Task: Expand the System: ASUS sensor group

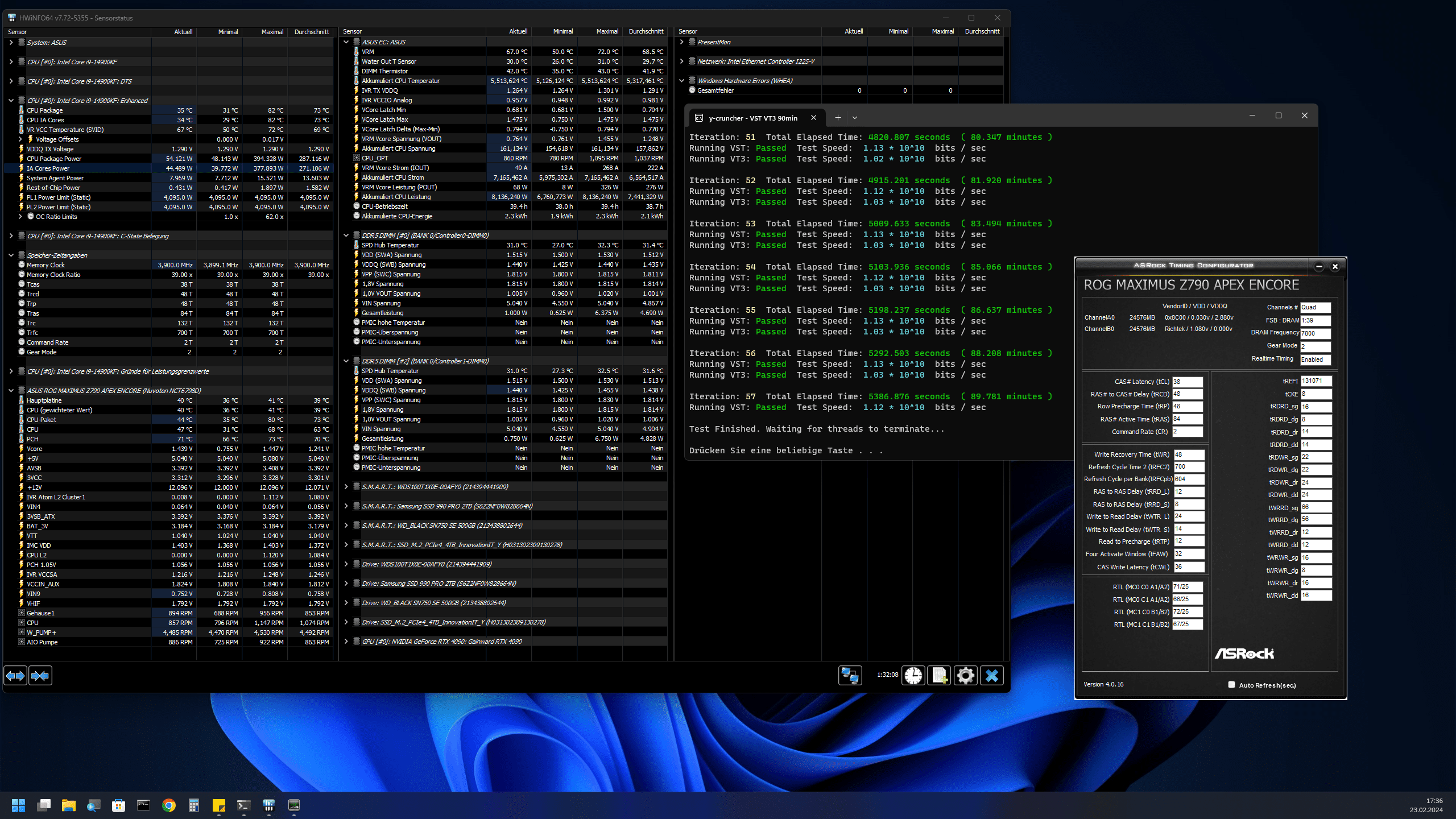Action: point(11,43)
